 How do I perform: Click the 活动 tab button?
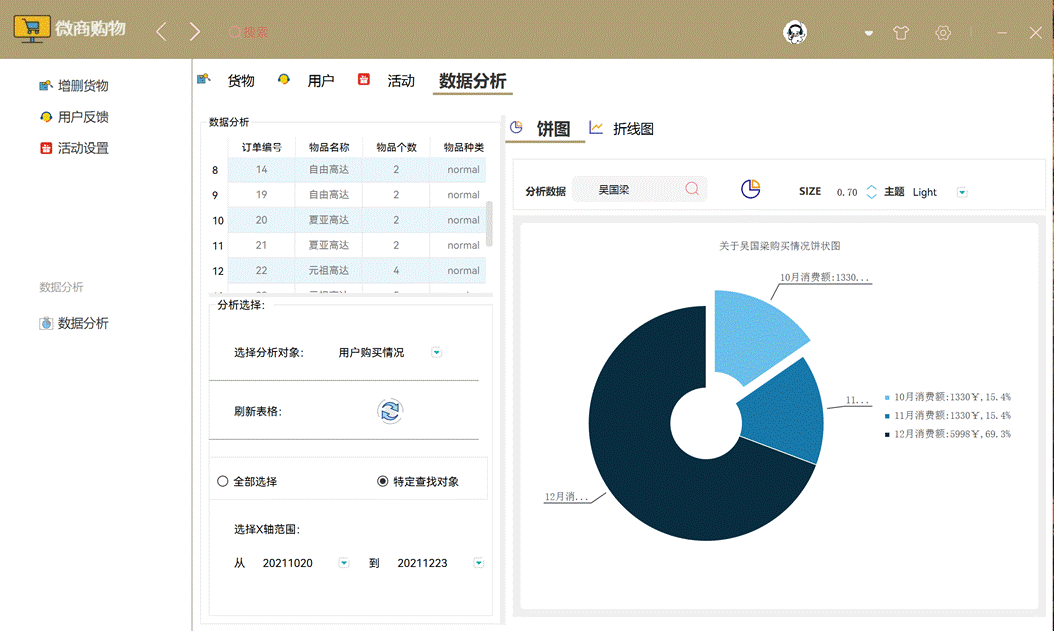(x=401, y=81)
